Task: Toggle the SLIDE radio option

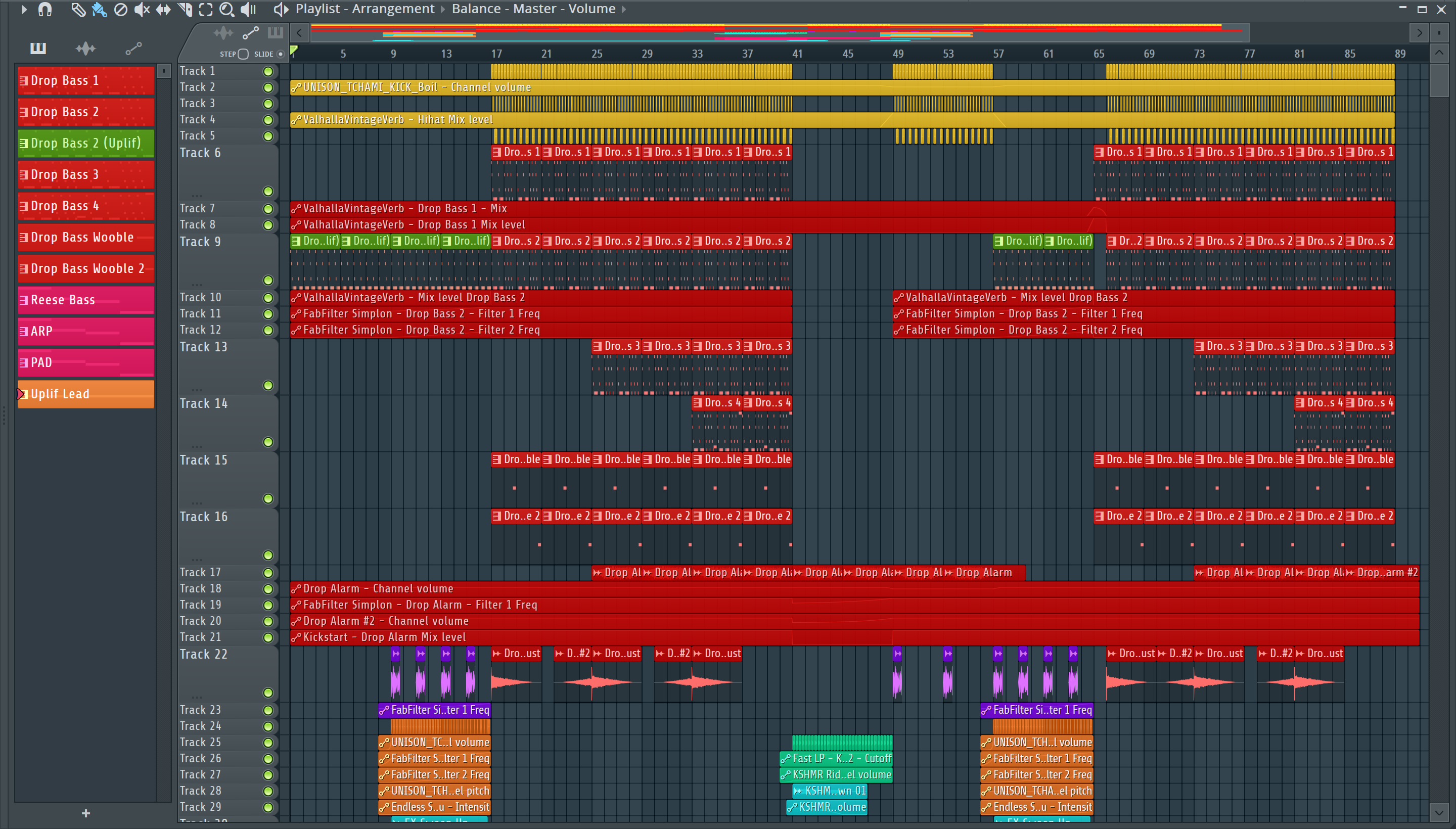Action: [280, 54]
